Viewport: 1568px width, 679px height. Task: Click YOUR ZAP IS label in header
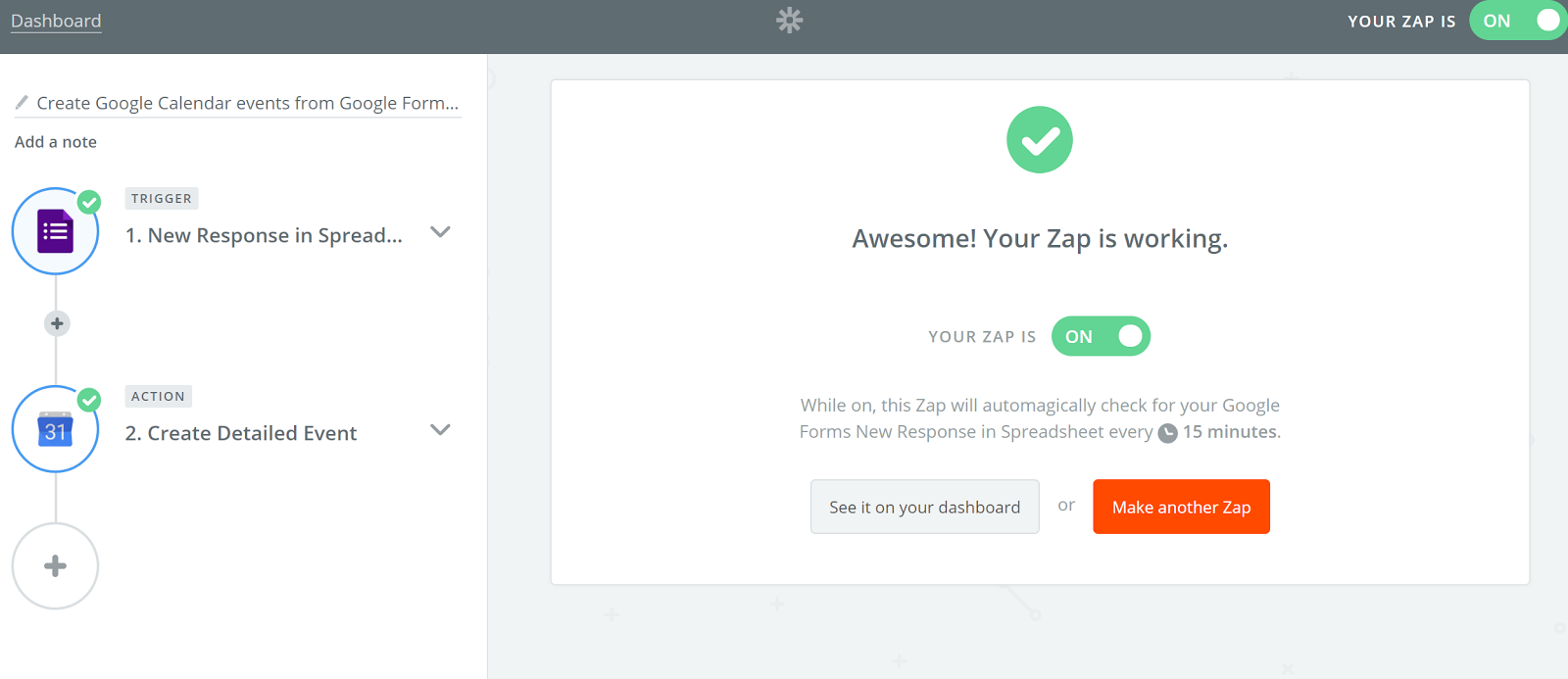pyautogui.click(x=1401, y=22)
